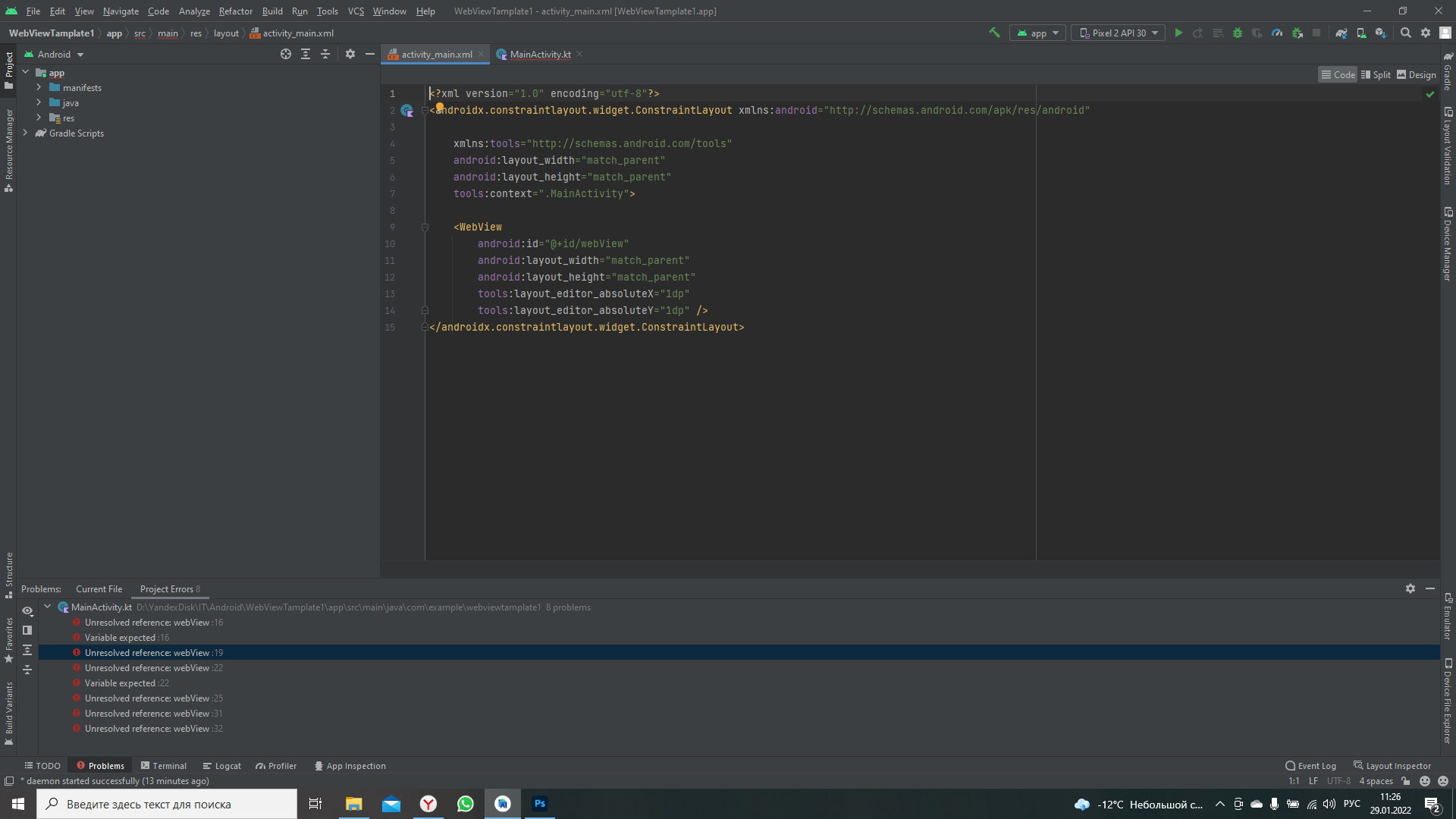Click the Kotlin related-file gutter icon on line 2

[x=407, y=111]
